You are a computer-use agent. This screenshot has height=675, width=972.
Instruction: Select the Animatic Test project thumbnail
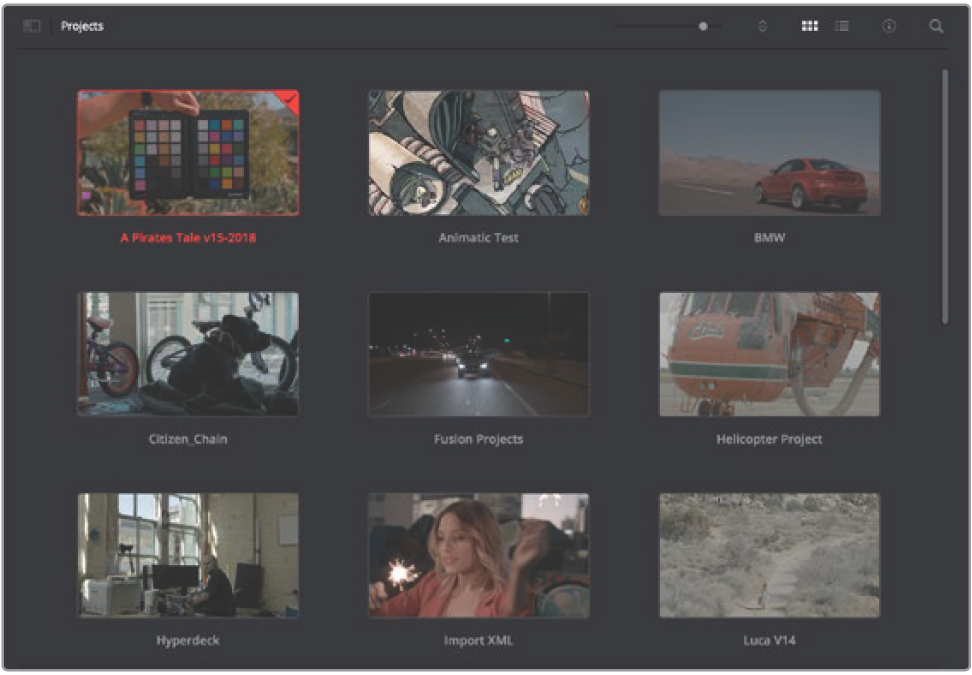pyautogui.click(x=479, y=153)
